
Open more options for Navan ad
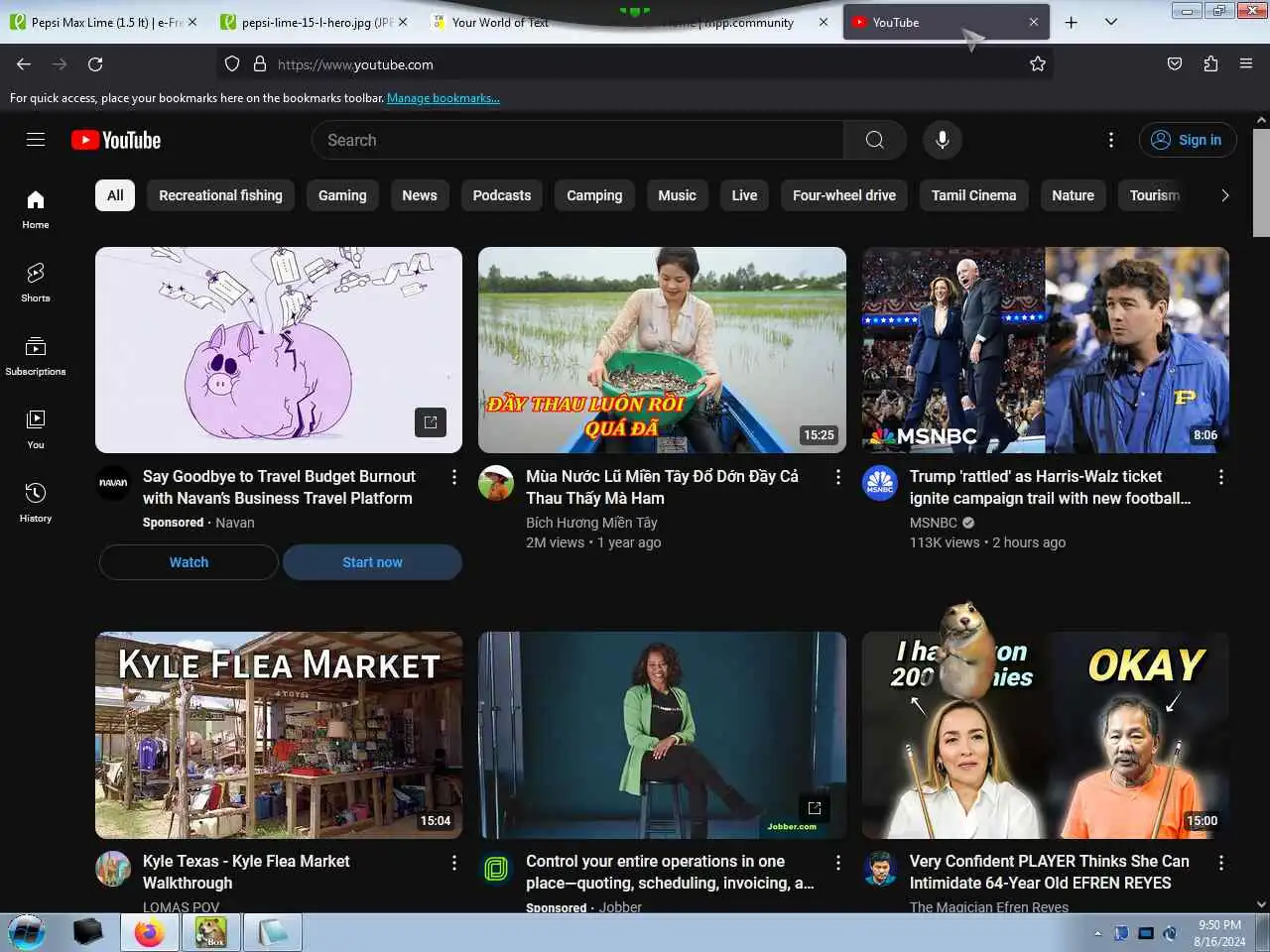tap(454, 477)
